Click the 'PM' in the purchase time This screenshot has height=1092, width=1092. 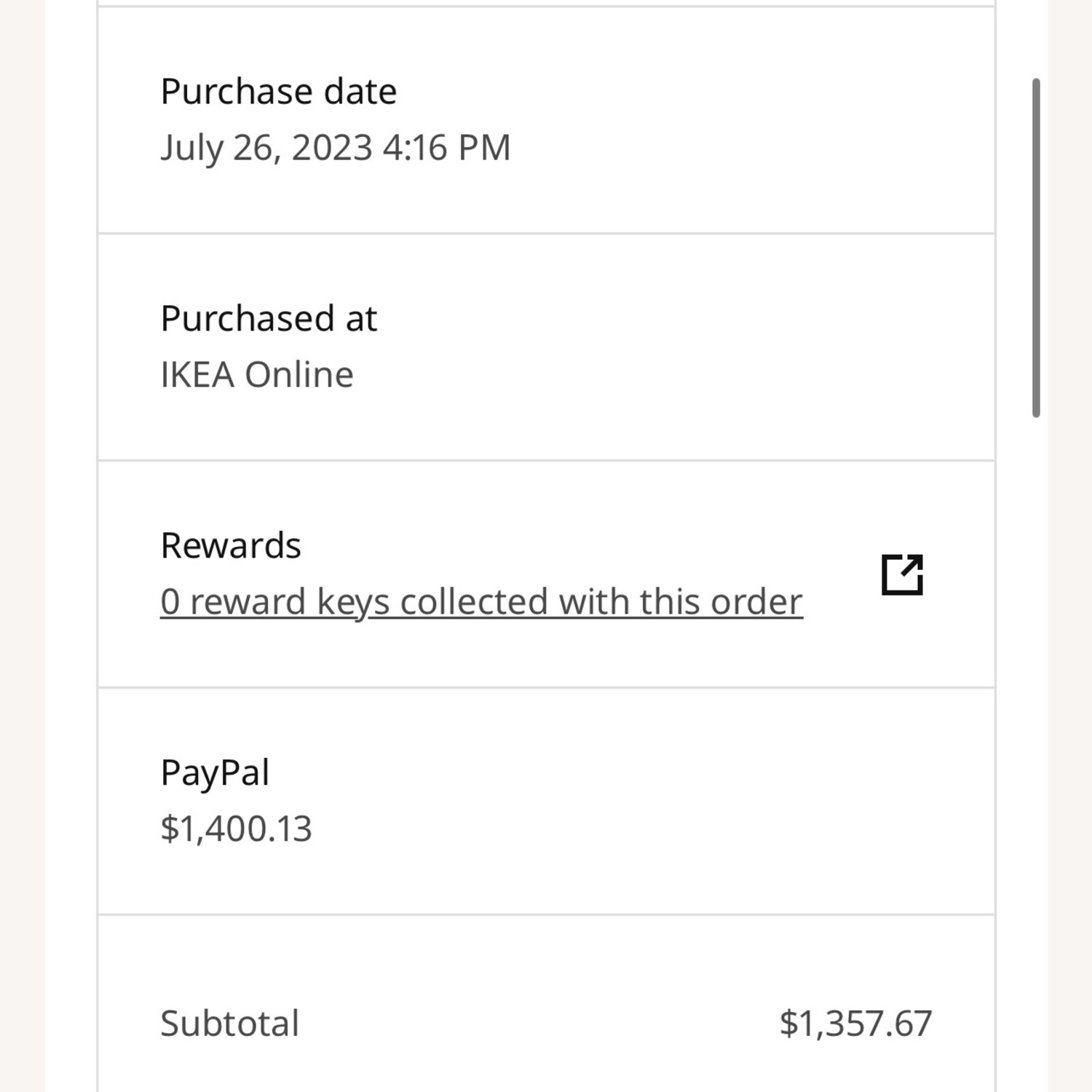pyautogui.click(x=484, y=148)
